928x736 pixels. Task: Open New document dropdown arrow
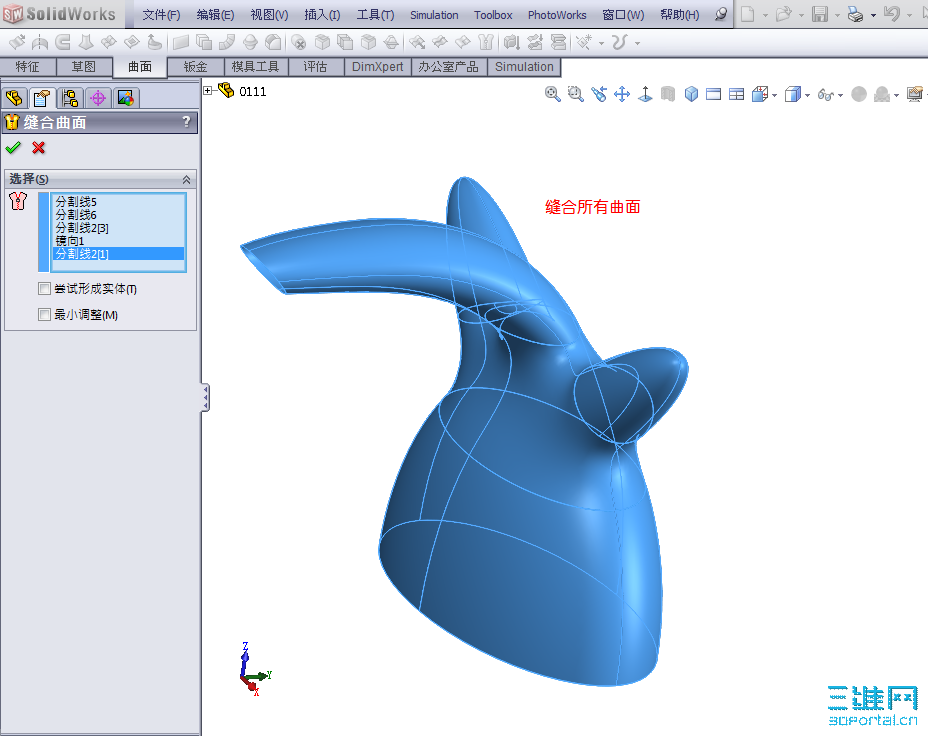click(x=765, y=15)
